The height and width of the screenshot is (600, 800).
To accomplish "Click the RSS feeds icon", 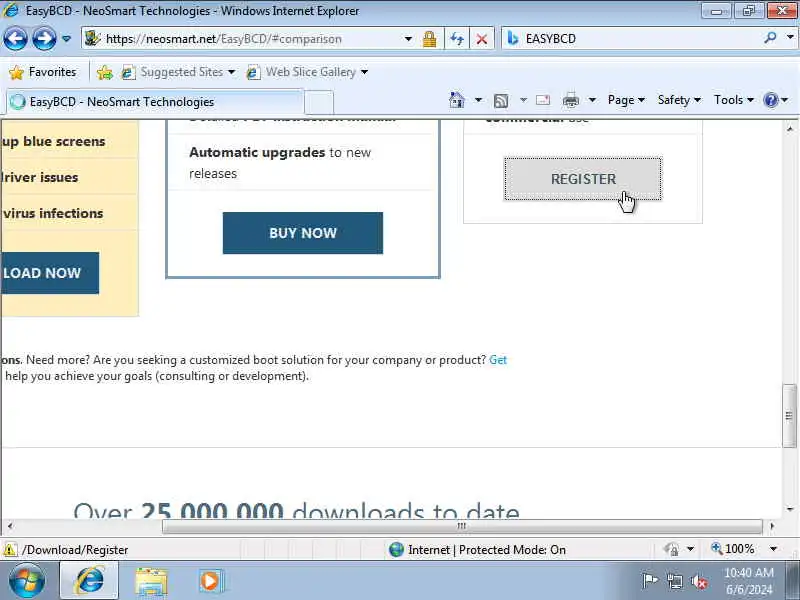I will [x=501, y=101].
